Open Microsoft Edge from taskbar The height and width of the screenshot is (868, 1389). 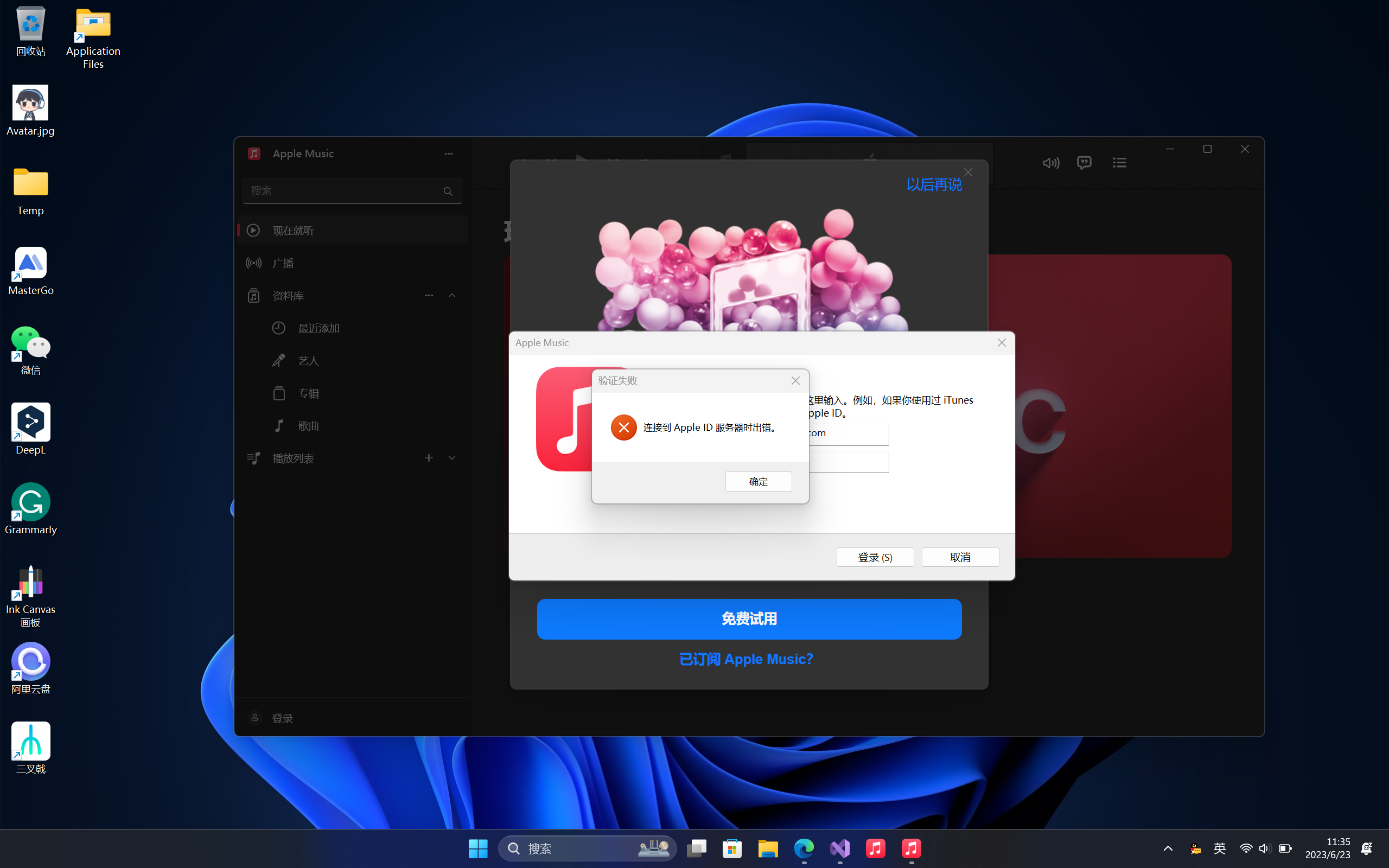pos(804,848)
